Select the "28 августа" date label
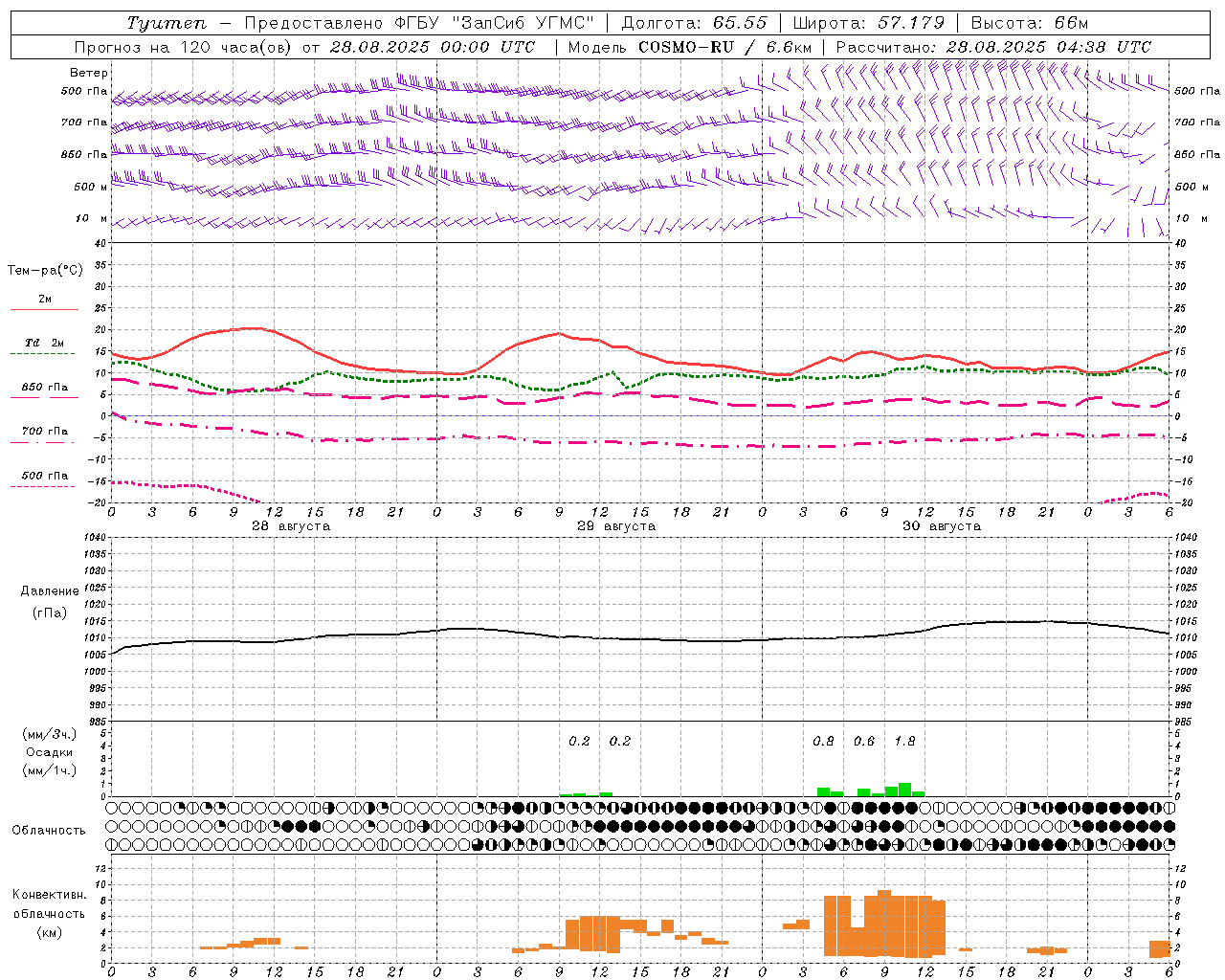 pyautogui.click(x=291, y=526)
